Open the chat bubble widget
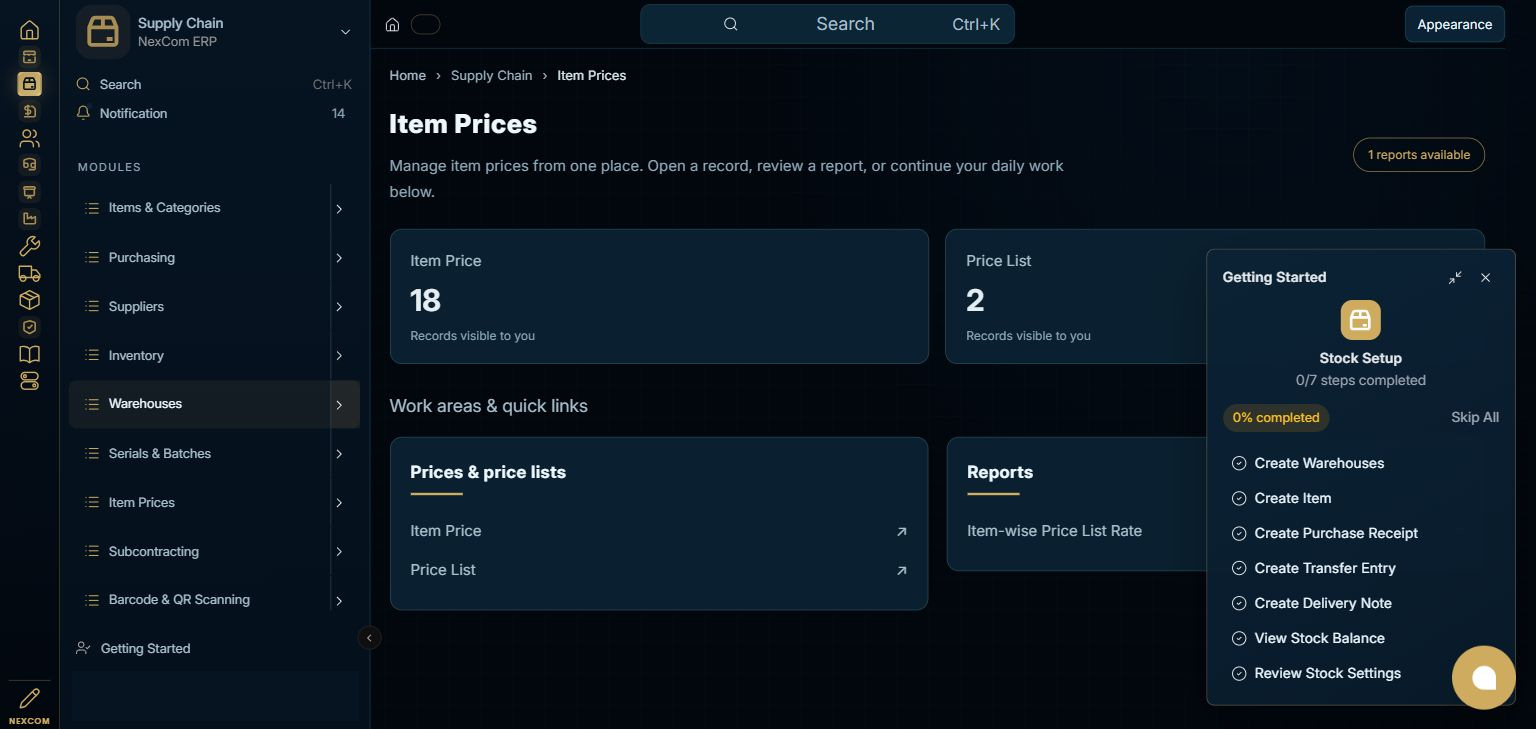 1484,677
